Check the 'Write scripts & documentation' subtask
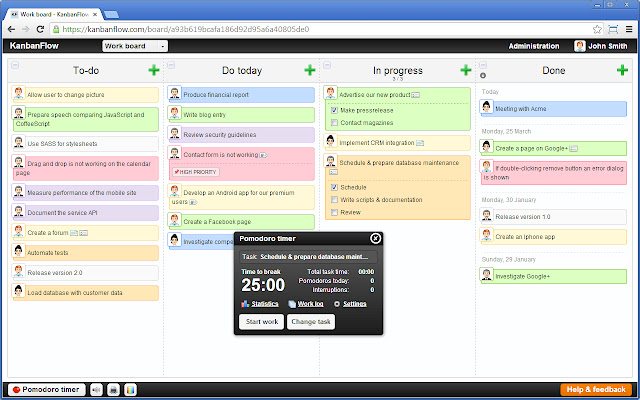This screenshot has width=640, height=400. tap(334, 200)
